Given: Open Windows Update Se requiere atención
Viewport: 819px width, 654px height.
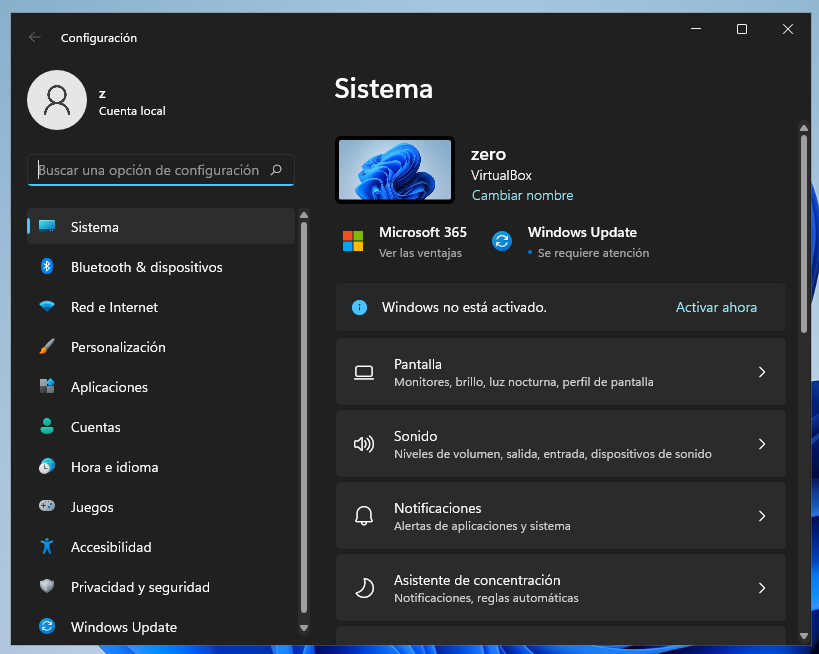Looking at the screenshot, I should click(x=570, y=242).
